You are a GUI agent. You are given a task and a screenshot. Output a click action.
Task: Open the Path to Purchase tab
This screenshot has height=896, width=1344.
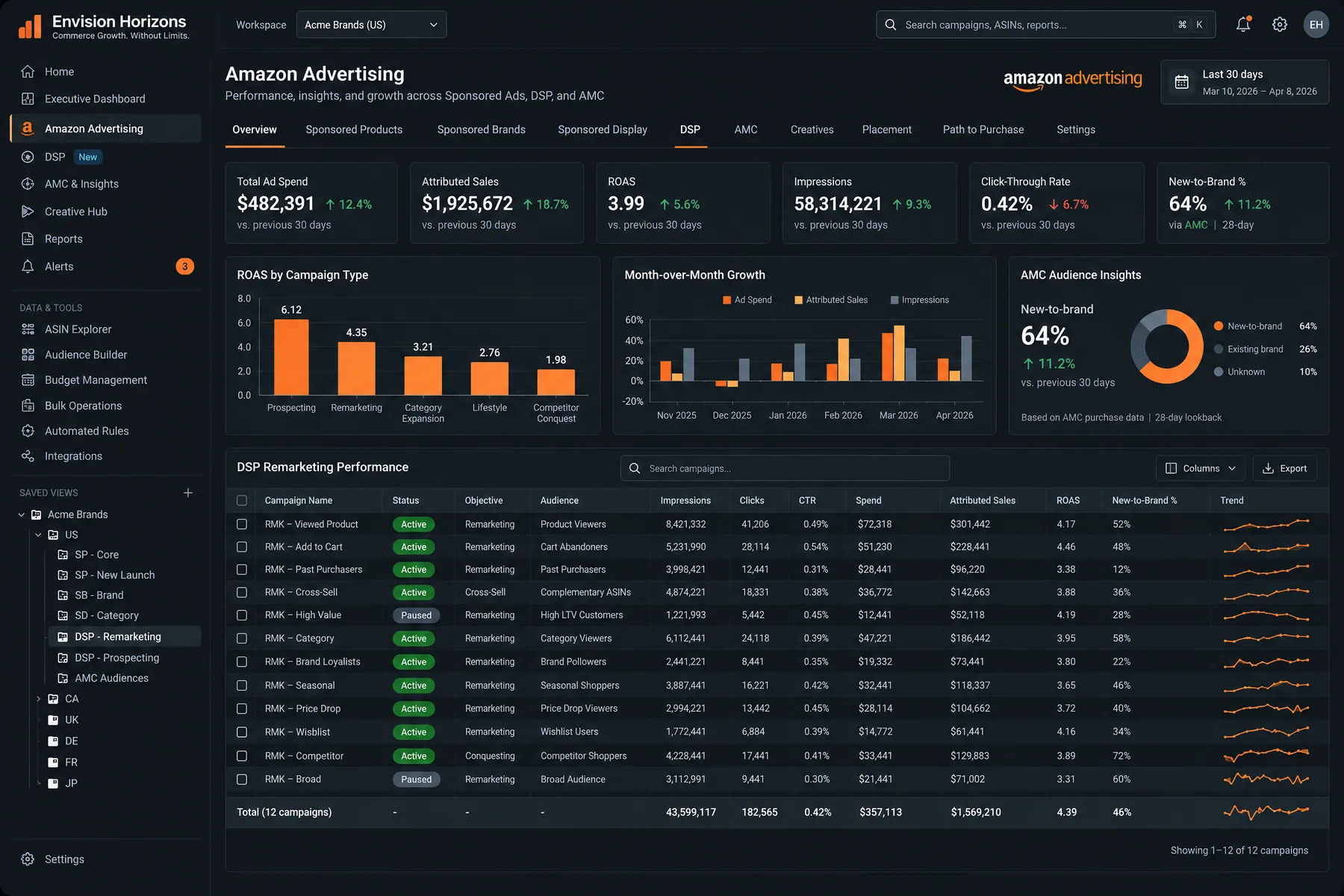click(x=983, y=130)
